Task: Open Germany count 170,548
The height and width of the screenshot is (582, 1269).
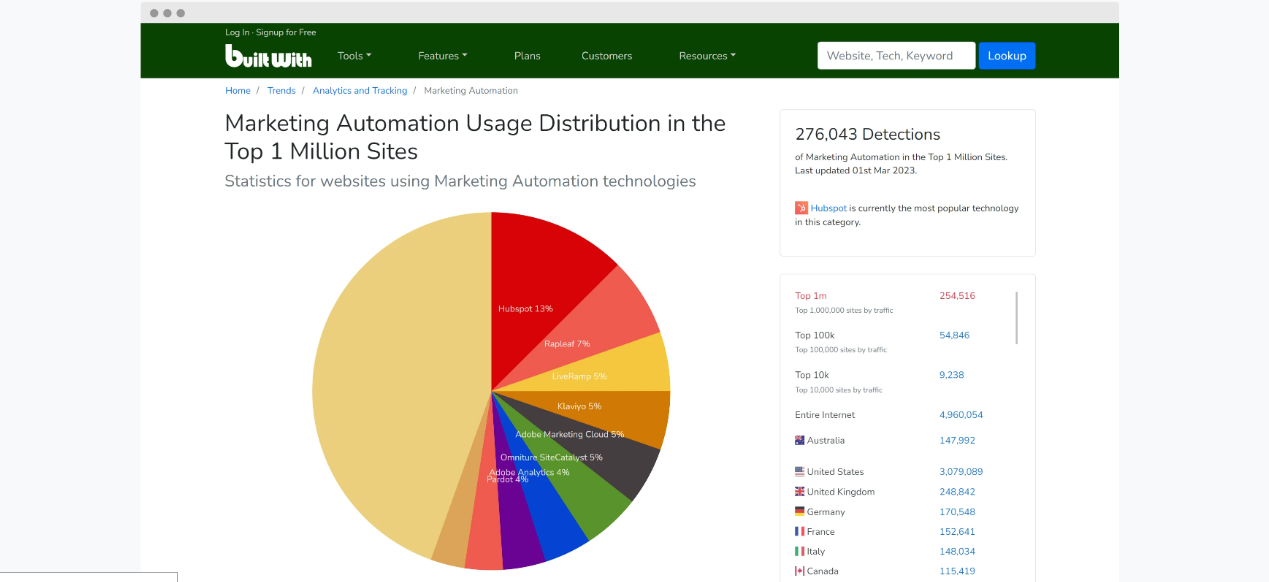Action: pos(957,511)
